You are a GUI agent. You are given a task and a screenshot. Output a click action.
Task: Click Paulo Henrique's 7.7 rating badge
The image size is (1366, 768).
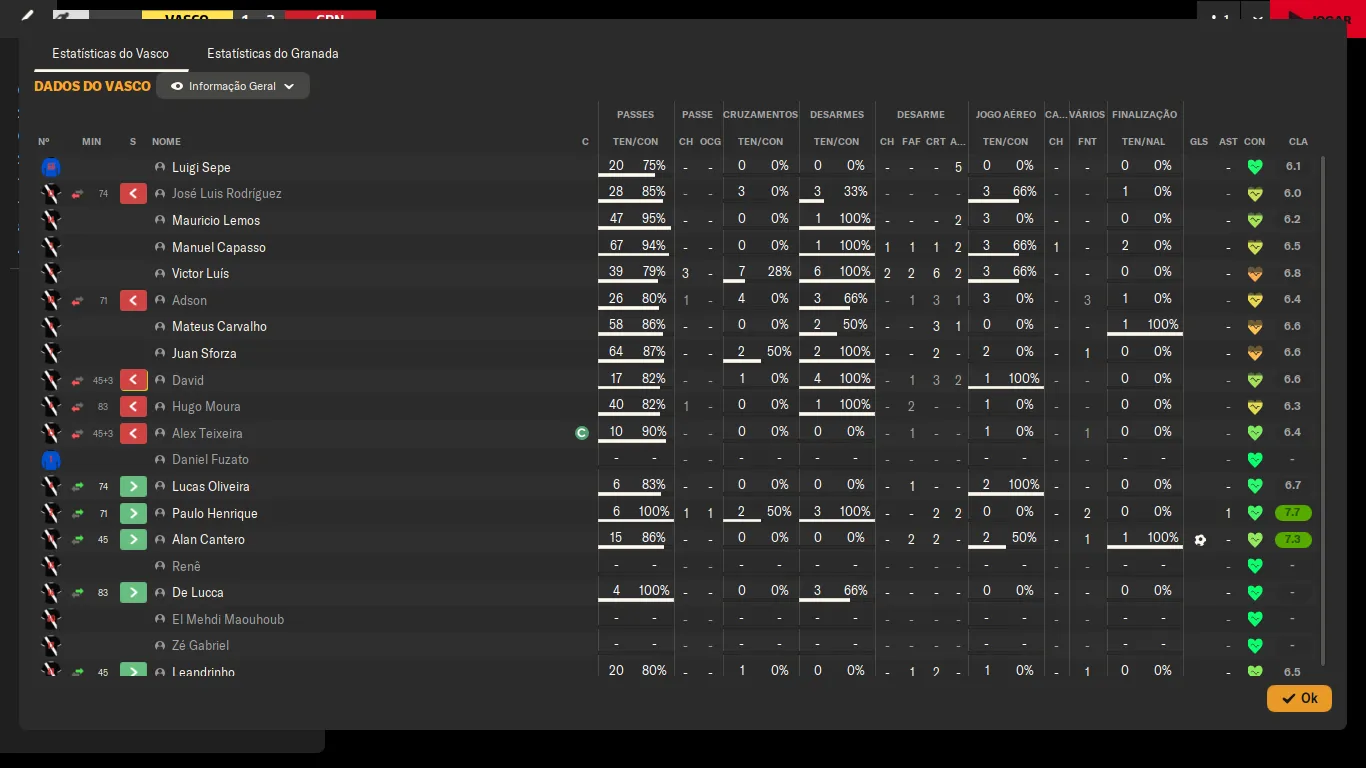coord(1292,513)
